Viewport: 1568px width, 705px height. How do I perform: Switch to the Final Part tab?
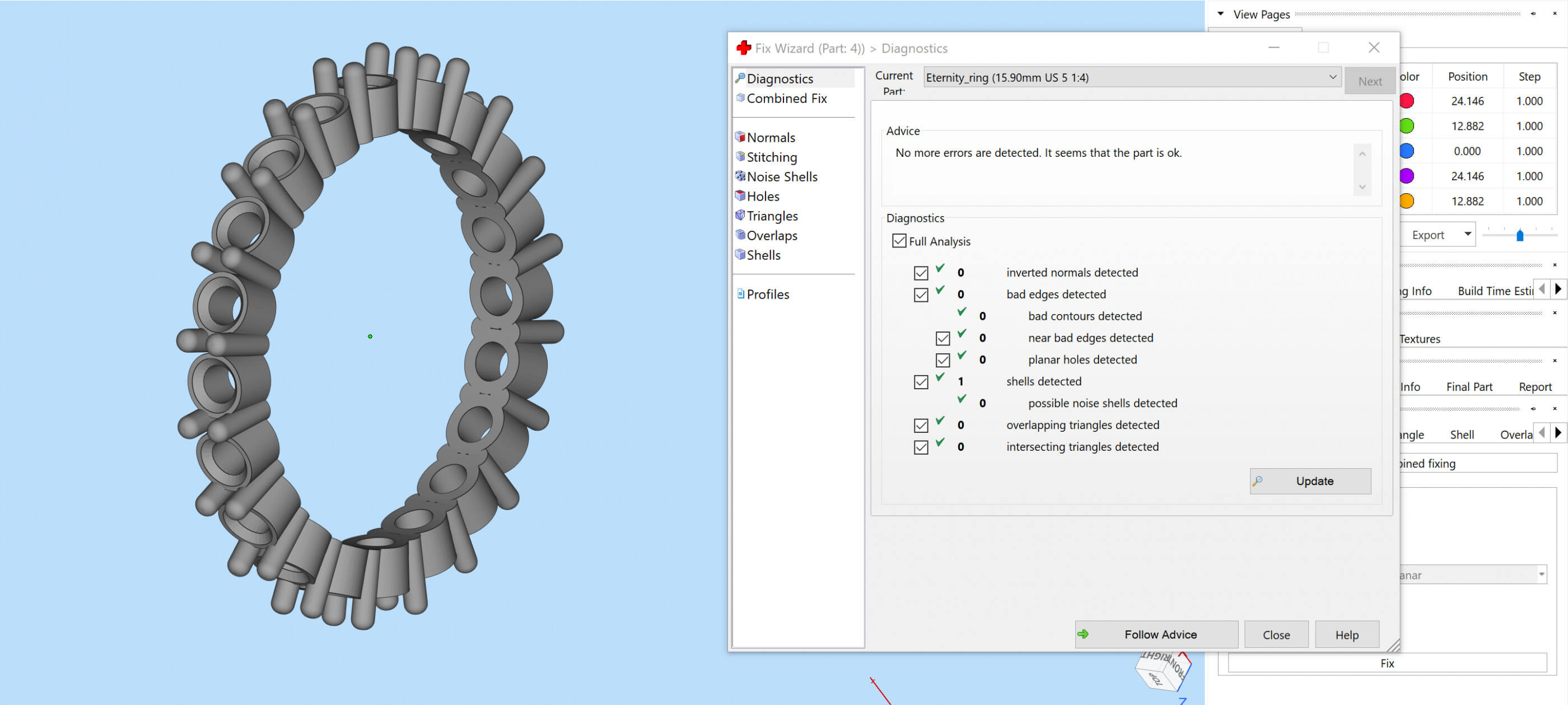coord(1469,386)
